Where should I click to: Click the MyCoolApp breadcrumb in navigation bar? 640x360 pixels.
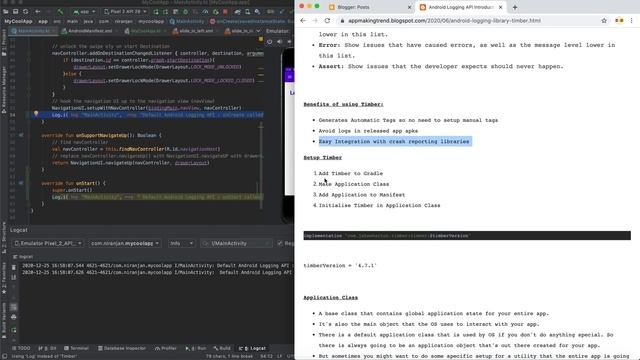[18, 21]
